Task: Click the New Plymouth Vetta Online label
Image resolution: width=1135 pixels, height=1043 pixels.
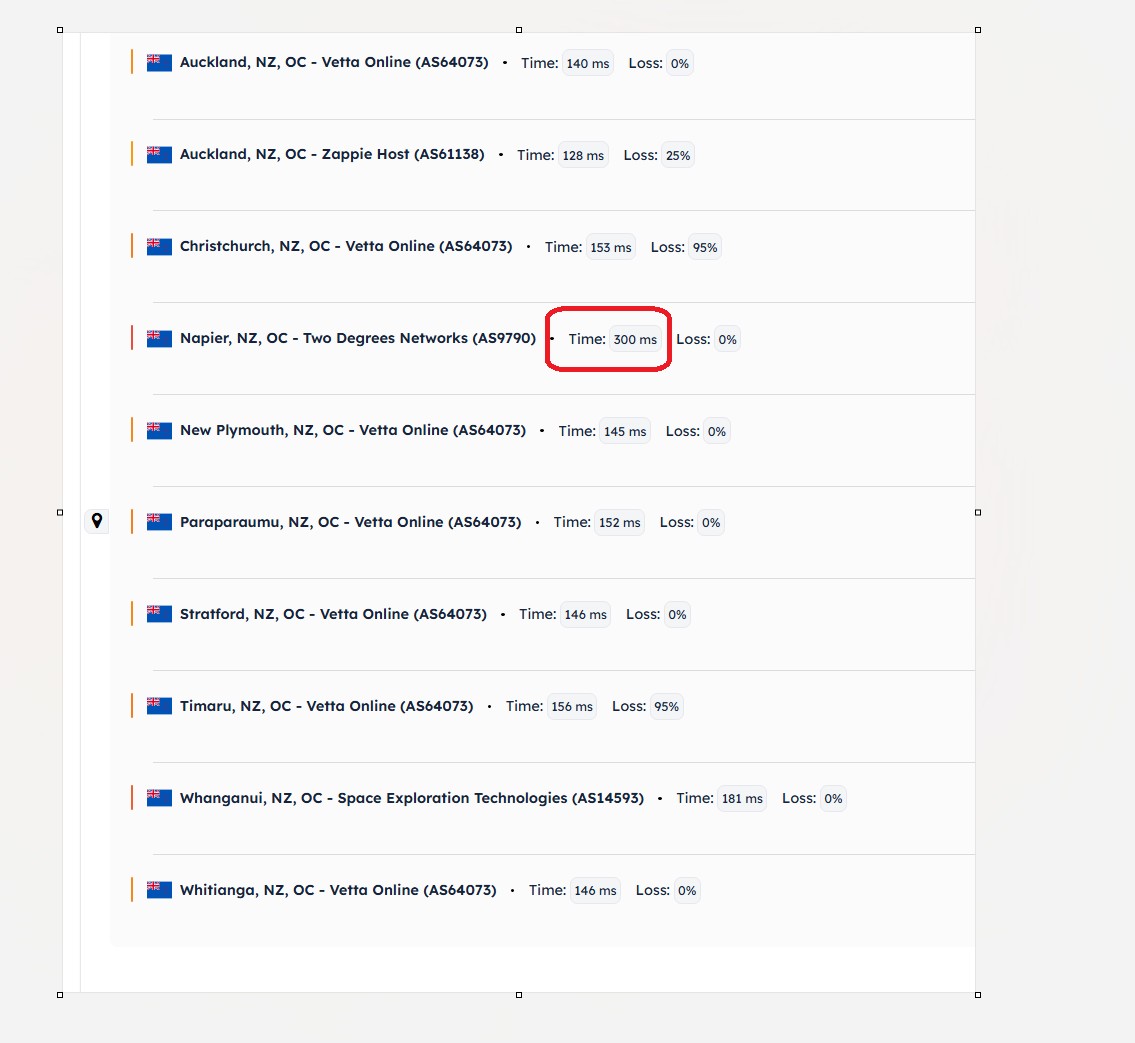Action: 352,430
